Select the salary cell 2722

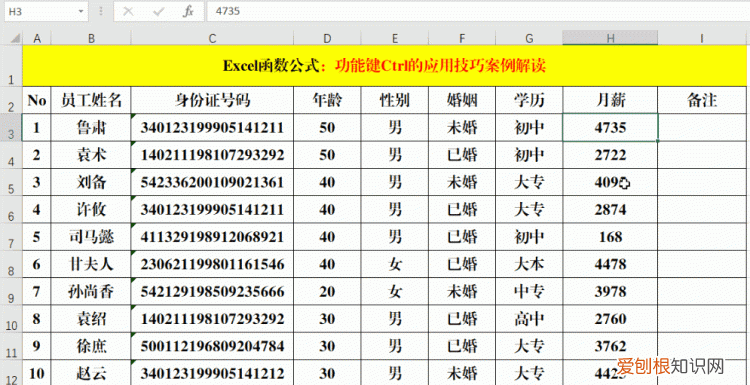(610, 155)
